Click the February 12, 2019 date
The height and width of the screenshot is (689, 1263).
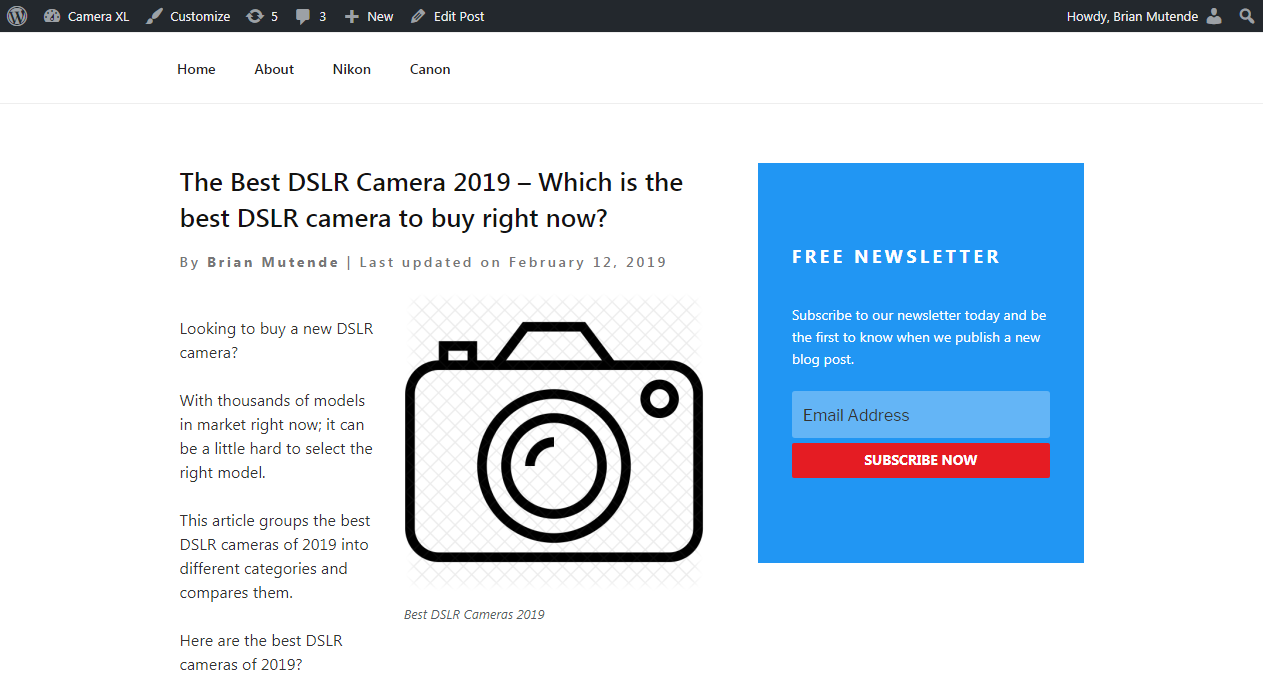tap(587, 262)
